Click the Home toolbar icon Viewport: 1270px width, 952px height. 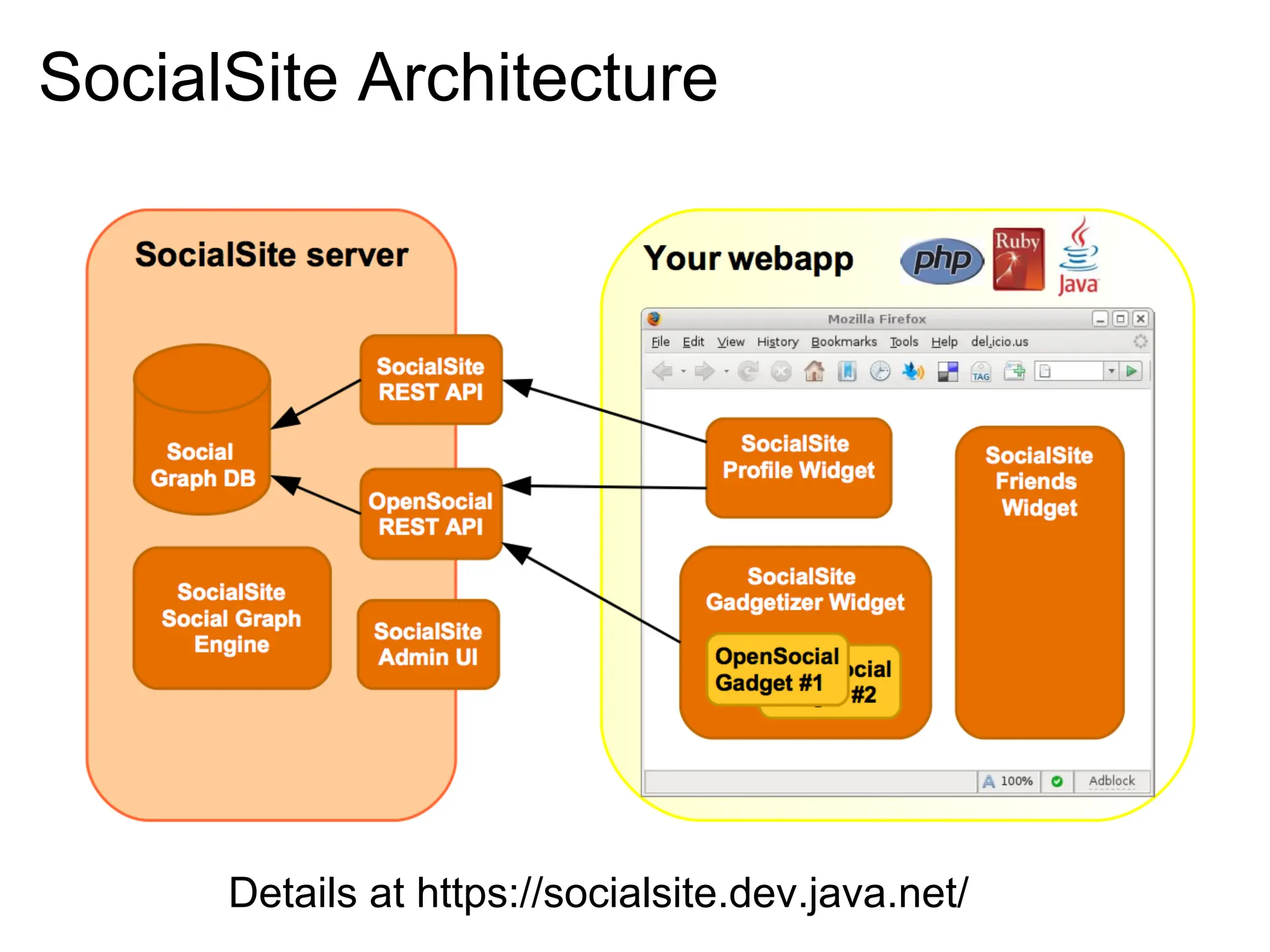(814, 371)
